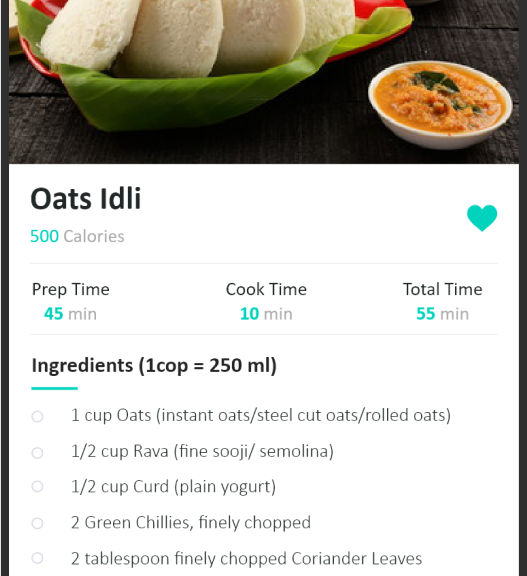Select the 45 min prep value
The height and width of the screenshot is (576, 527).
click(70, 314)
